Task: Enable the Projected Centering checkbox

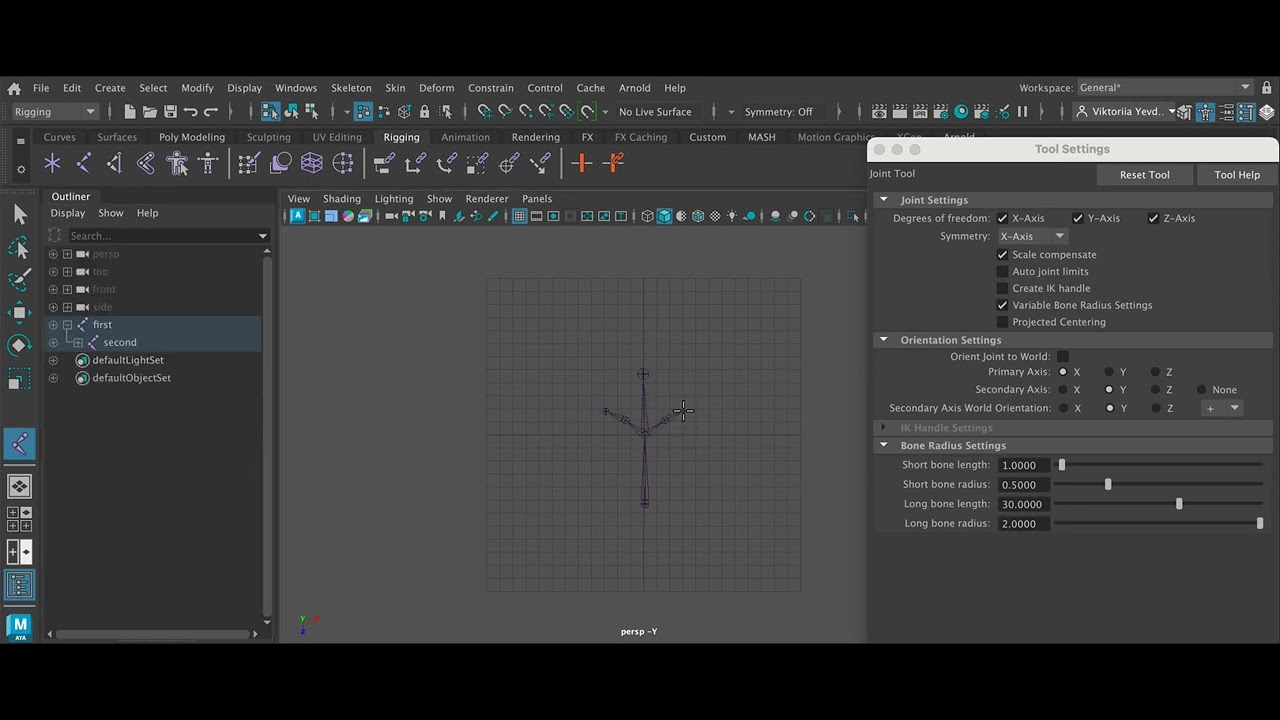Action: (x=1002, y=323)
